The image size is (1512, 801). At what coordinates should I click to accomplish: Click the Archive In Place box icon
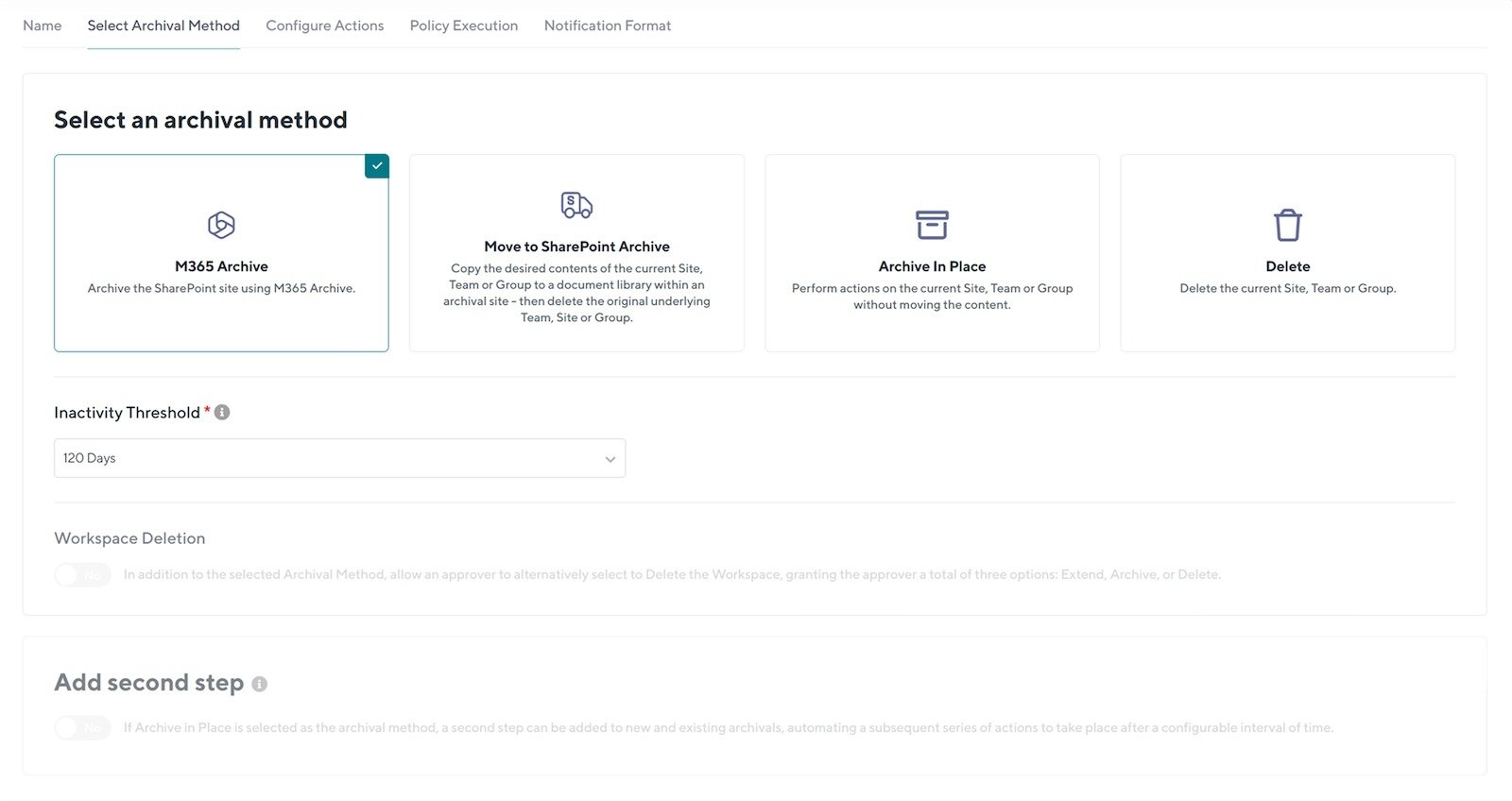(932, 225)
